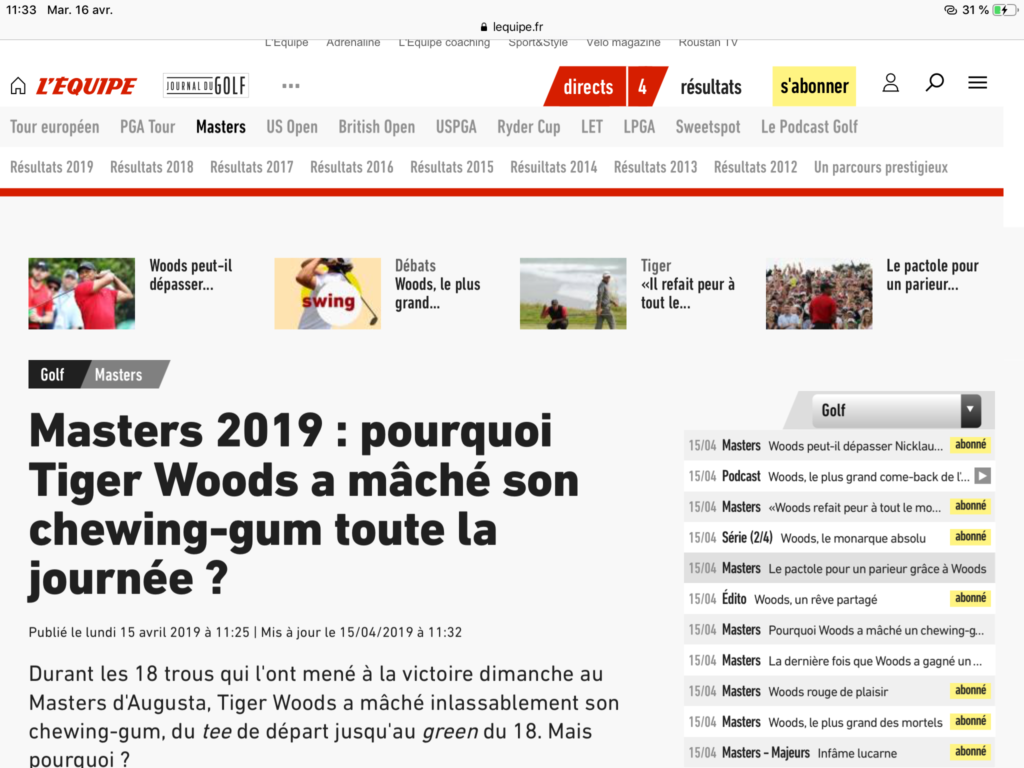Select the US Open tab

point(292,127)
